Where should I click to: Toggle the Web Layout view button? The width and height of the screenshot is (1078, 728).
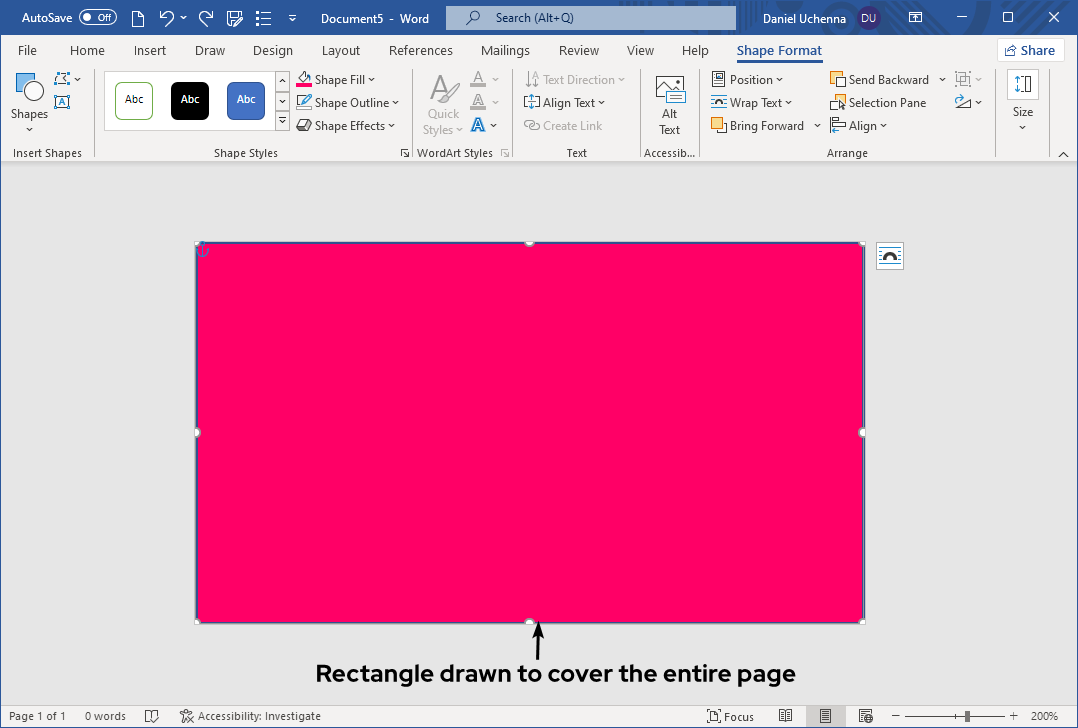tap(863, 716)
